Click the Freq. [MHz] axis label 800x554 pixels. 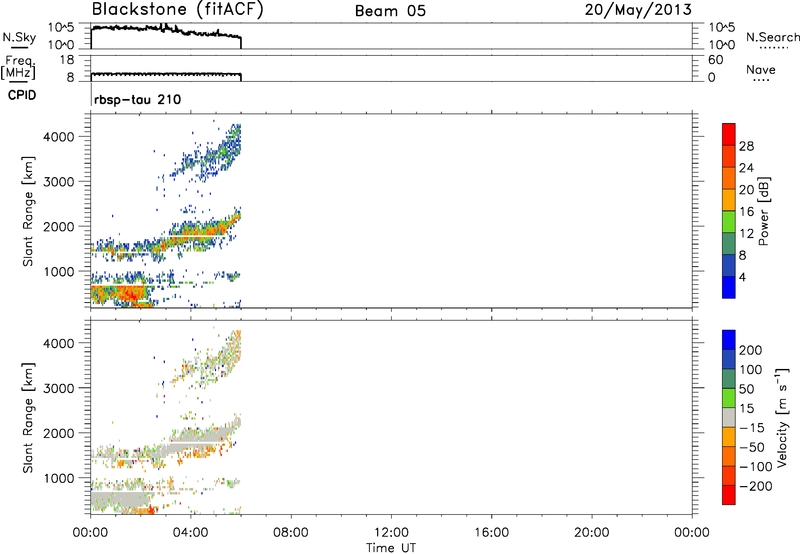18,67
